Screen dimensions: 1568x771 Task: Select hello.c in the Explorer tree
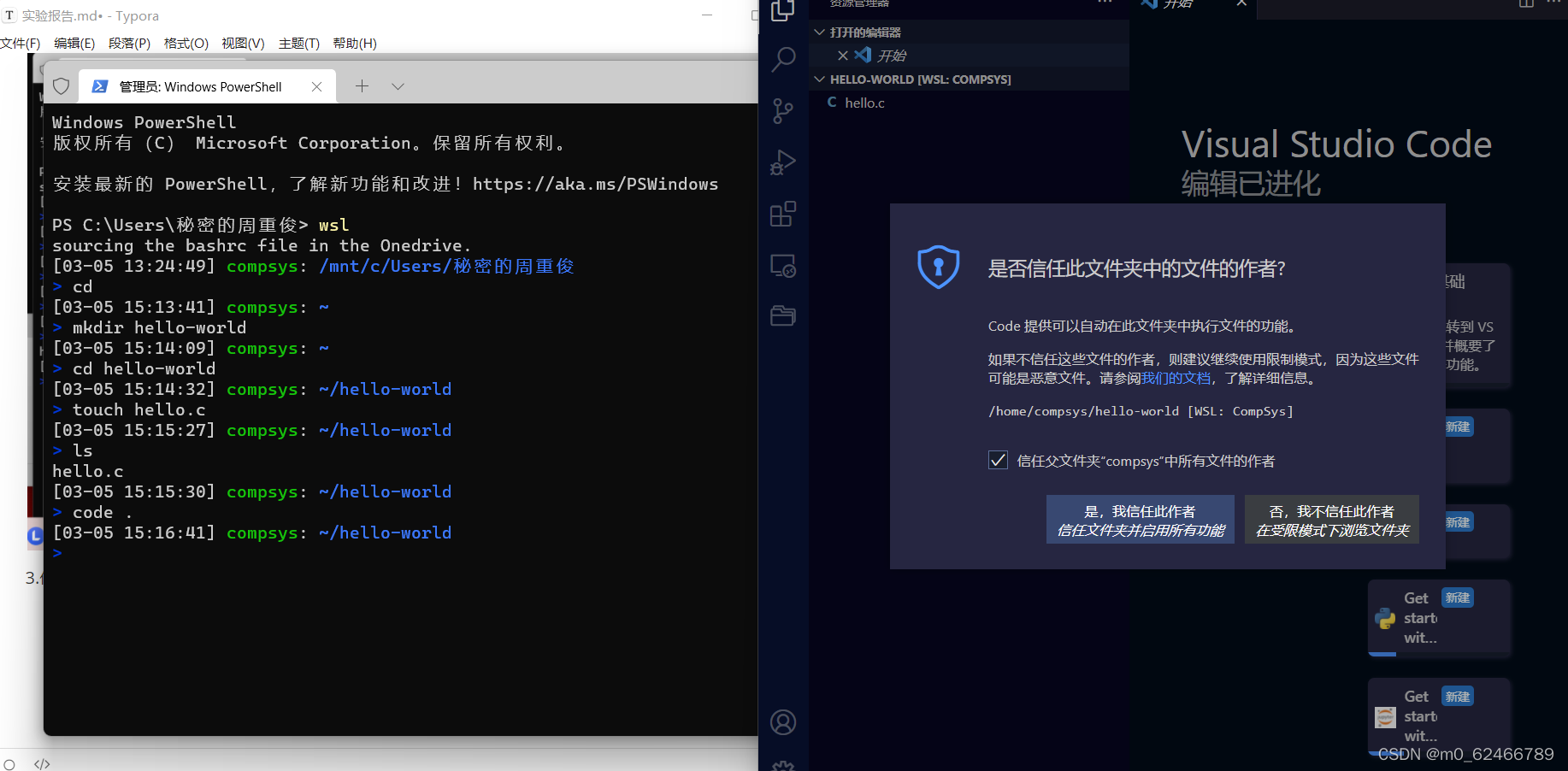864,103
